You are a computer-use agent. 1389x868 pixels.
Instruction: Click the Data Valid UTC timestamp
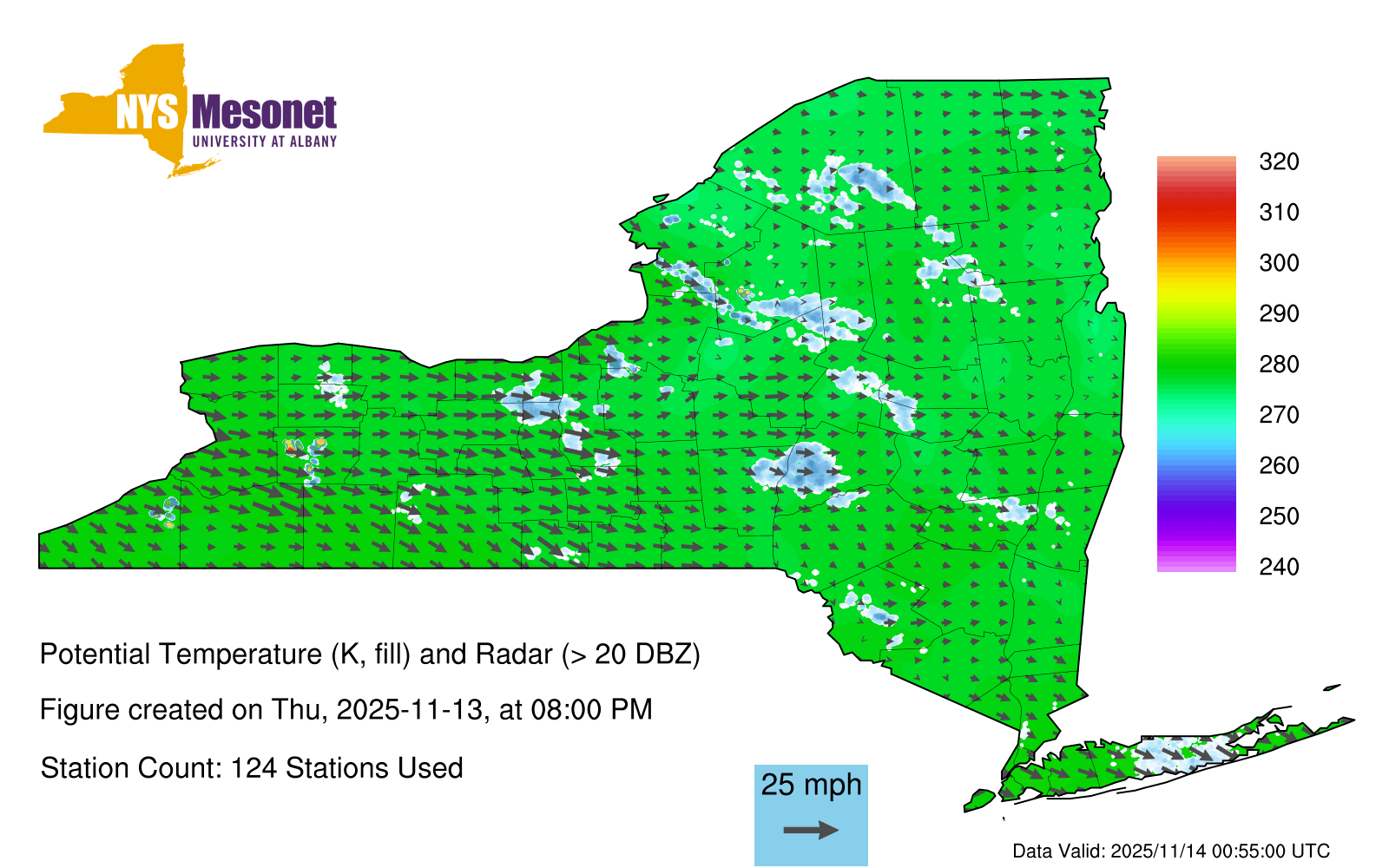pos(1170,851)
